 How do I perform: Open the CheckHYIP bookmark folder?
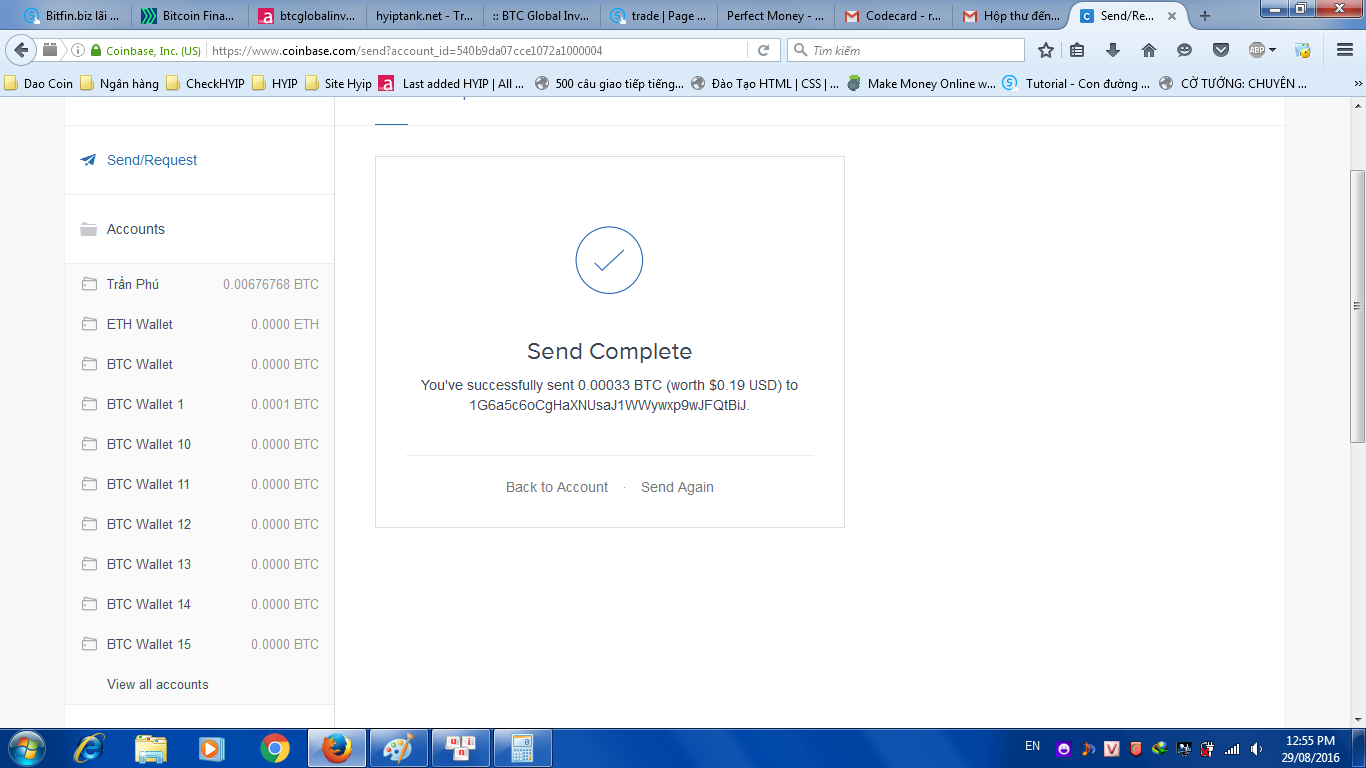coord(207,84)
